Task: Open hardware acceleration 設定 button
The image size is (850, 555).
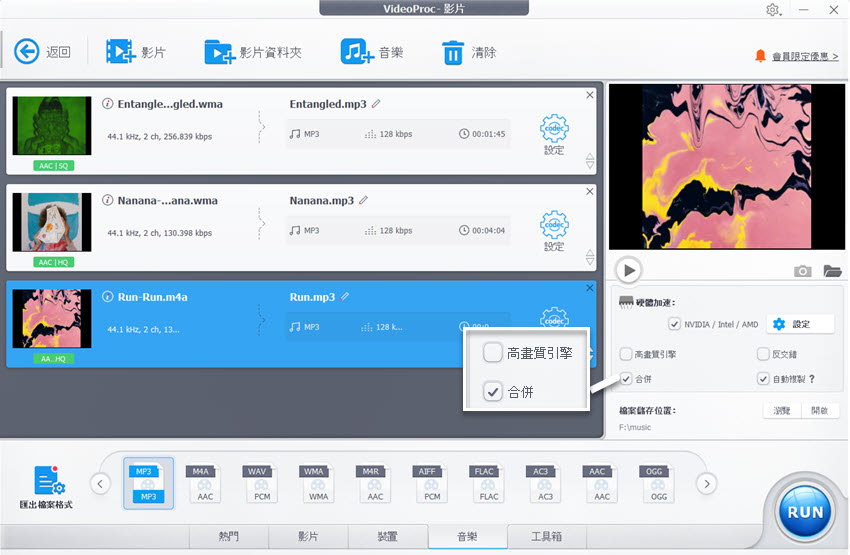Action: pos(800,324)
